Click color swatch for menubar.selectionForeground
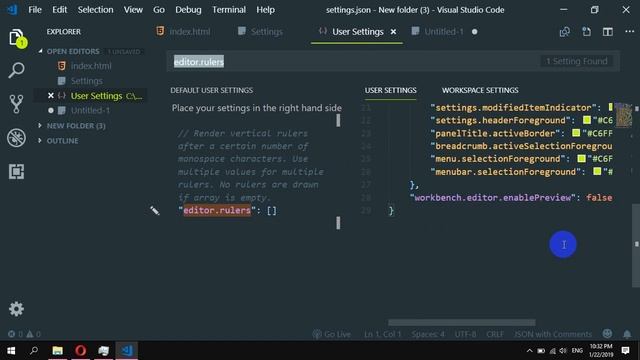The image size is (640, 360). tap(597, 171)
